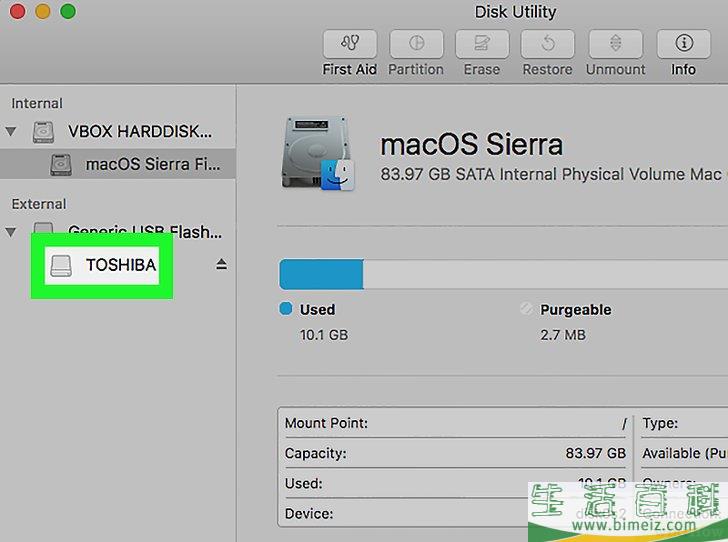Screen dimensions: 728x542
Task: Click the Device row label
Action: click(309, 514)
